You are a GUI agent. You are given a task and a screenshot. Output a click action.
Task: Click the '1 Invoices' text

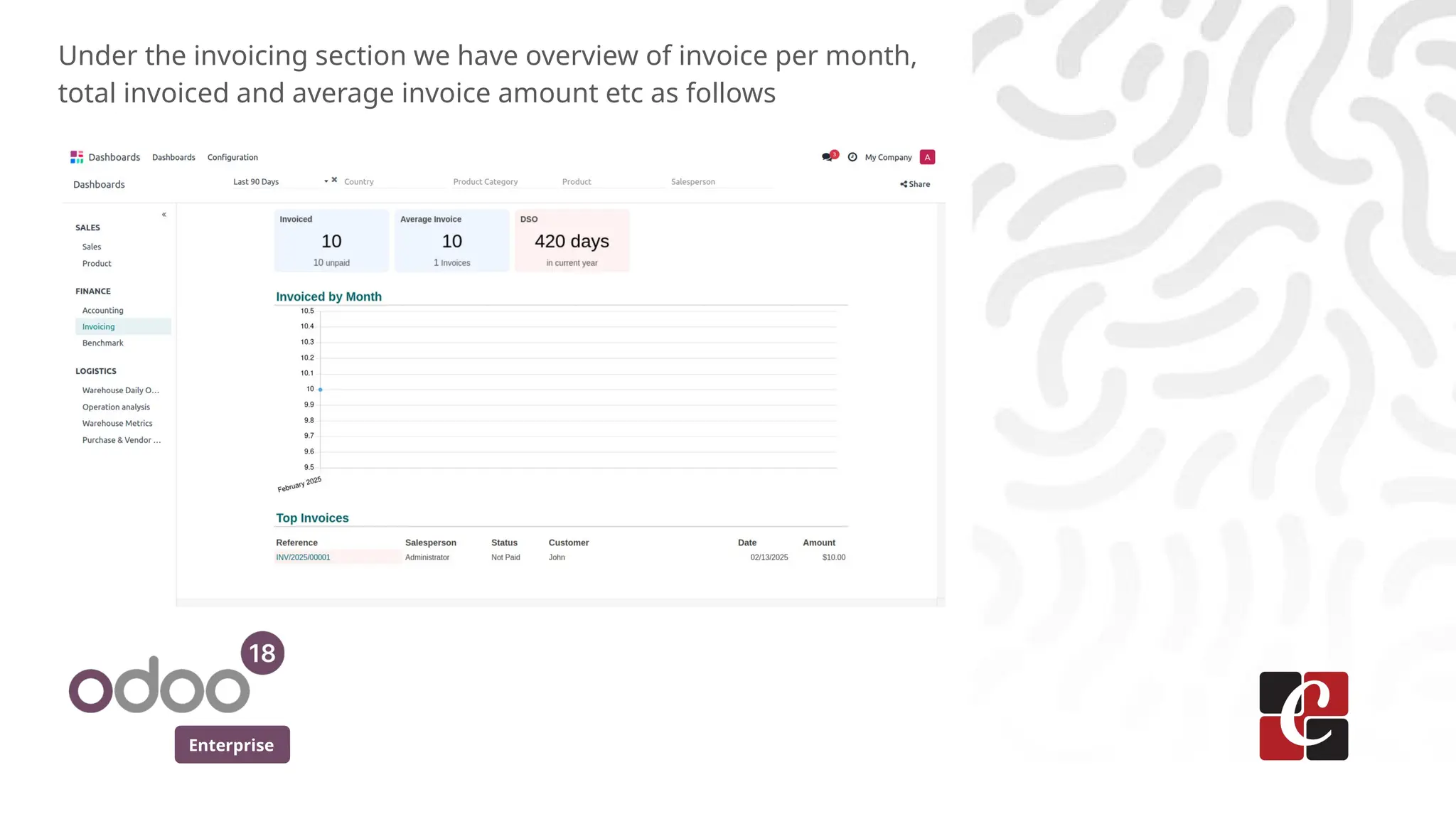pyautogui.click(x=451, y=263)
